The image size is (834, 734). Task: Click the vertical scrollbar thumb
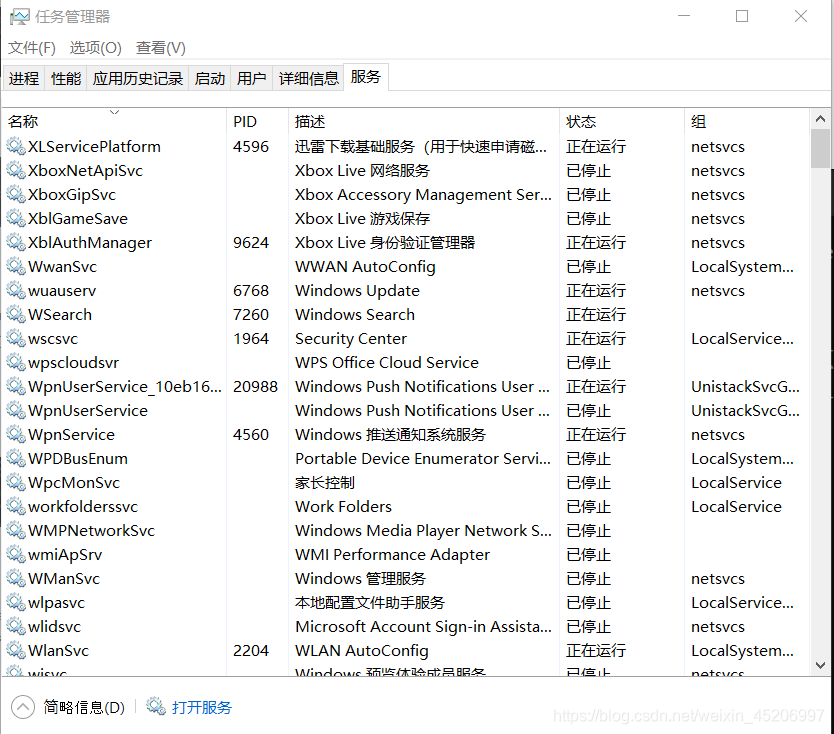tap(820, 149)
